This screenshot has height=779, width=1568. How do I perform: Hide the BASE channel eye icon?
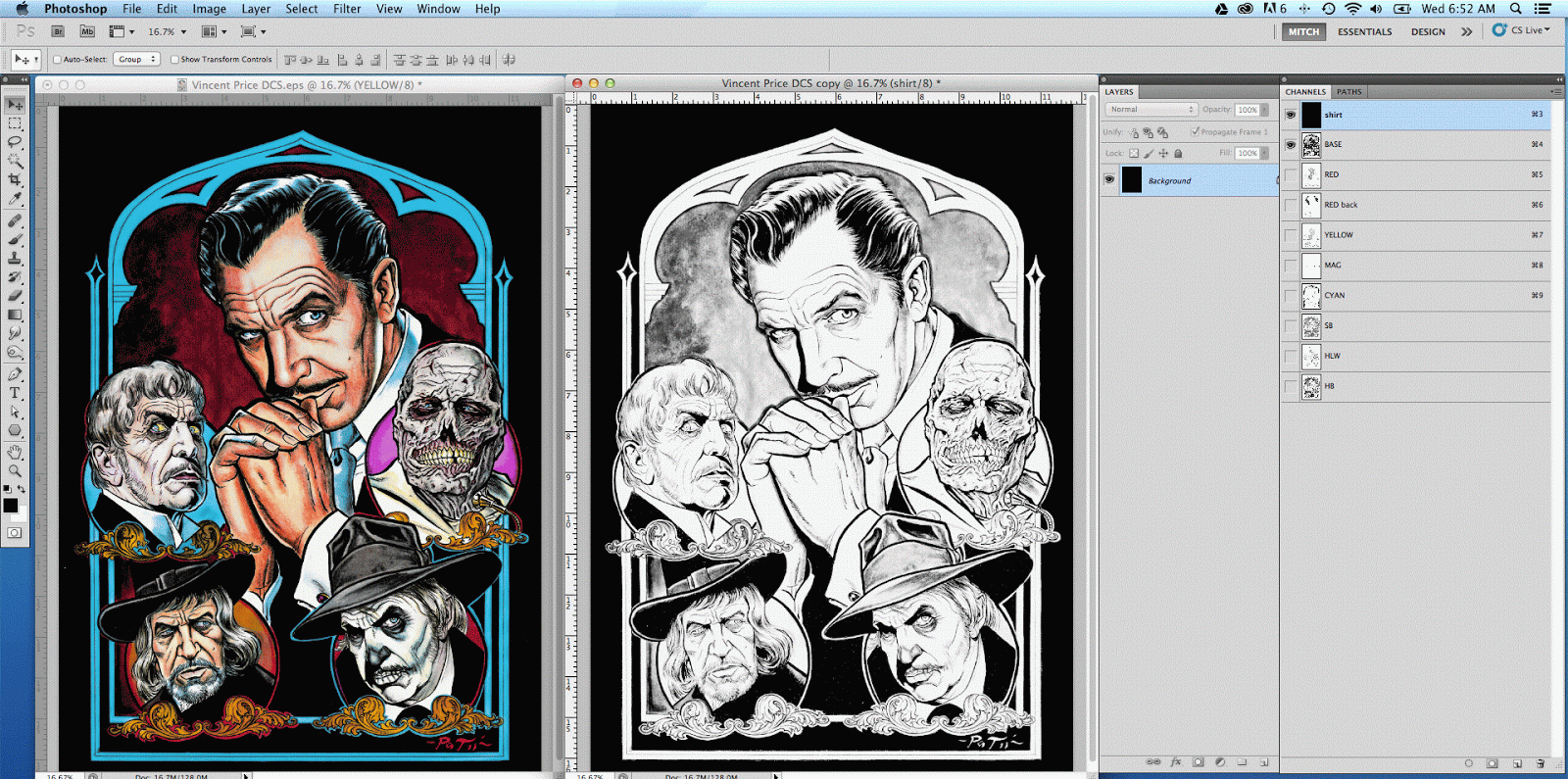[1291, 145]
